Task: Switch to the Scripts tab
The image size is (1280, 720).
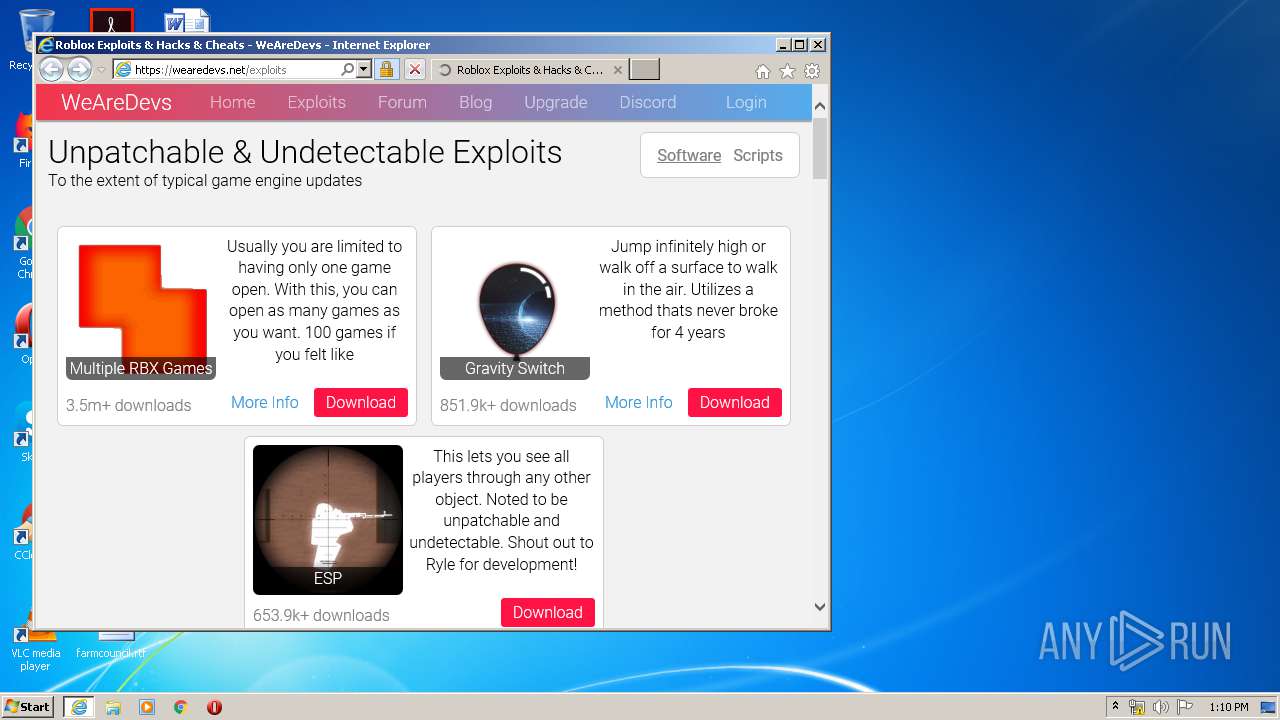Action: click(x=757, y=155)
